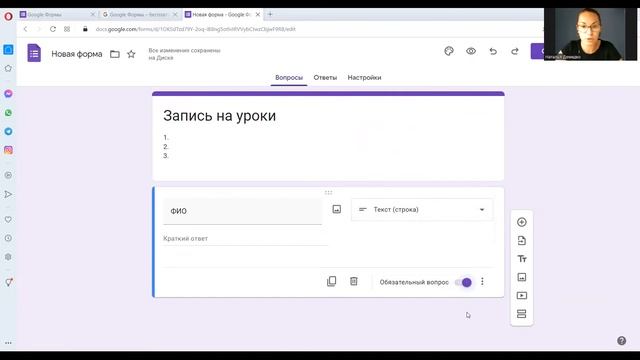
Task: Open more options for the question
Action: tap(482, 282)
